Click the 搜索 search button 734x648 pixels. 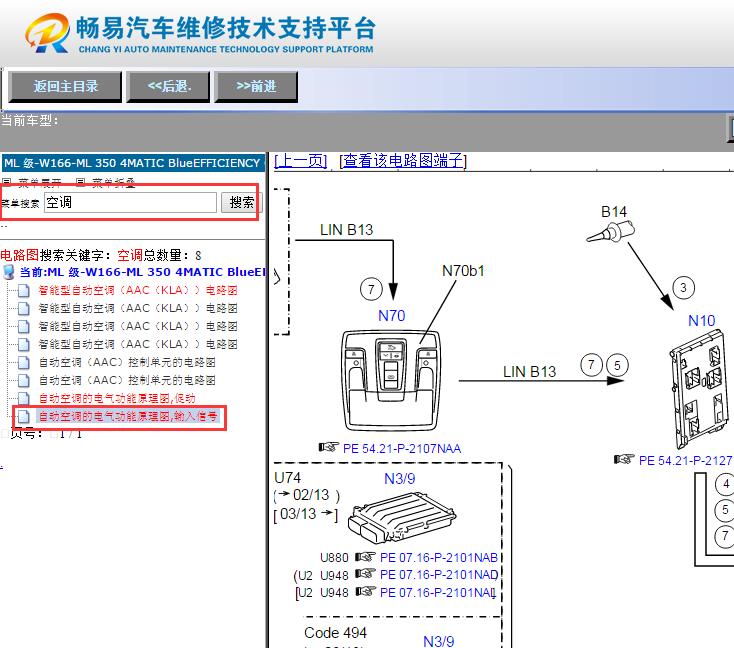coord(242,202)
